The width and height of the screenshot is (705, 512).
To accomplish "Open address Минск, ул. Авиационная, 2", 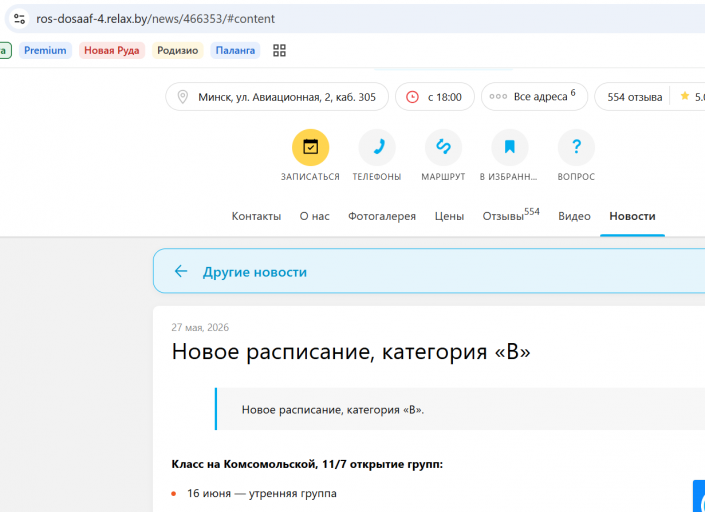I will (x=277, y=97).
